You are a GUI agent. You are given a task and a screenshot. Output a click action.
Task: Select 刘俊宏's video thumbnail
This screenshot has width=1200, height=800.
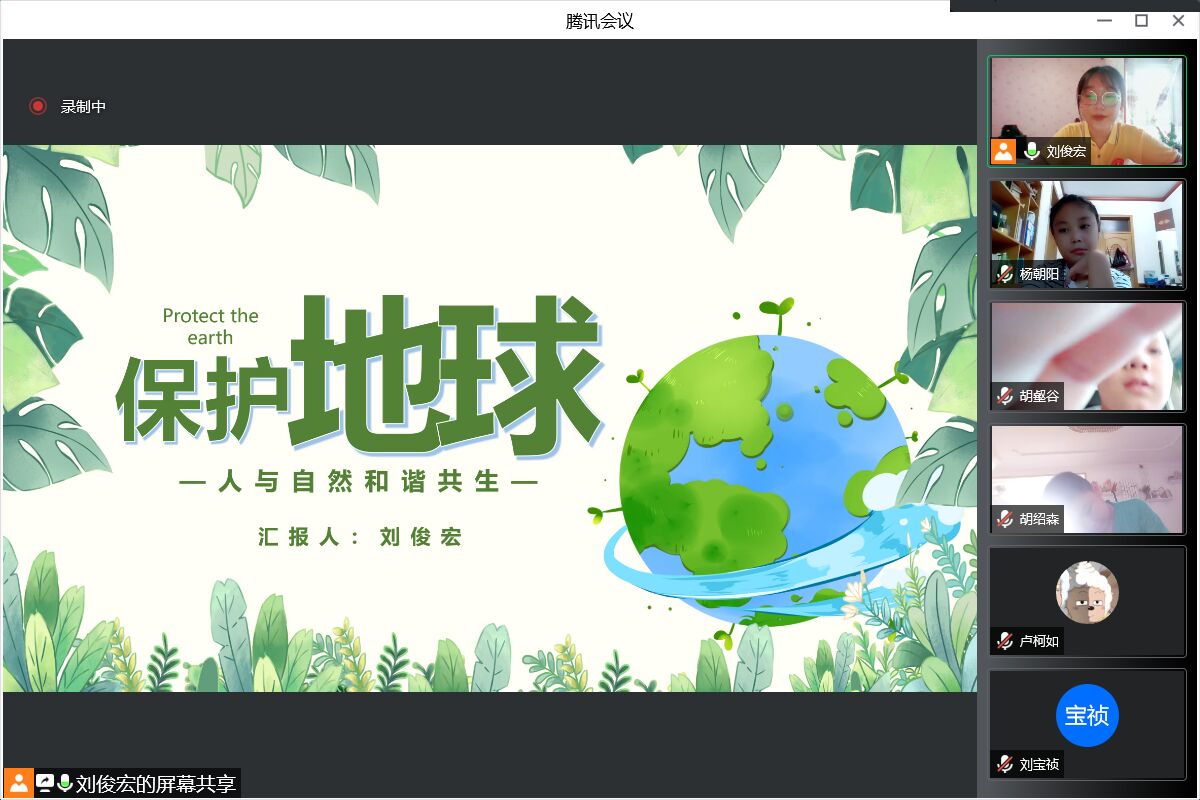click(1087, 100)
